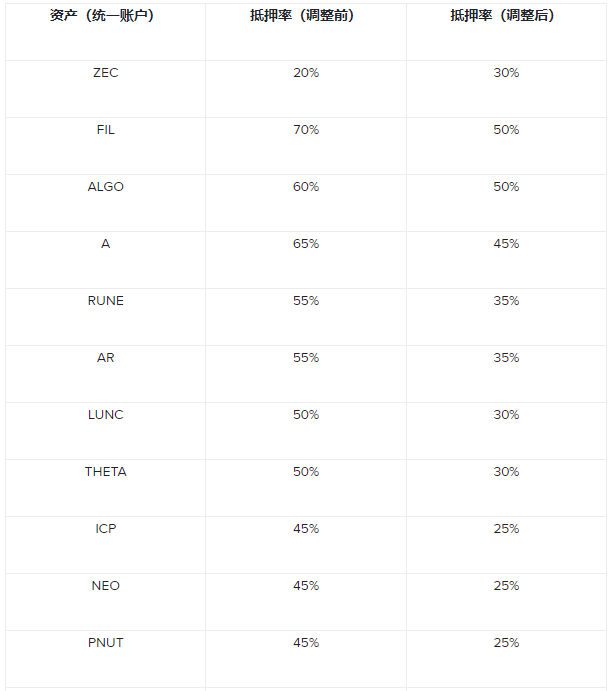This screenshot has height=691, width=610.
Task: Click the RUNE asset cell
Action: (x=105, y=301)
